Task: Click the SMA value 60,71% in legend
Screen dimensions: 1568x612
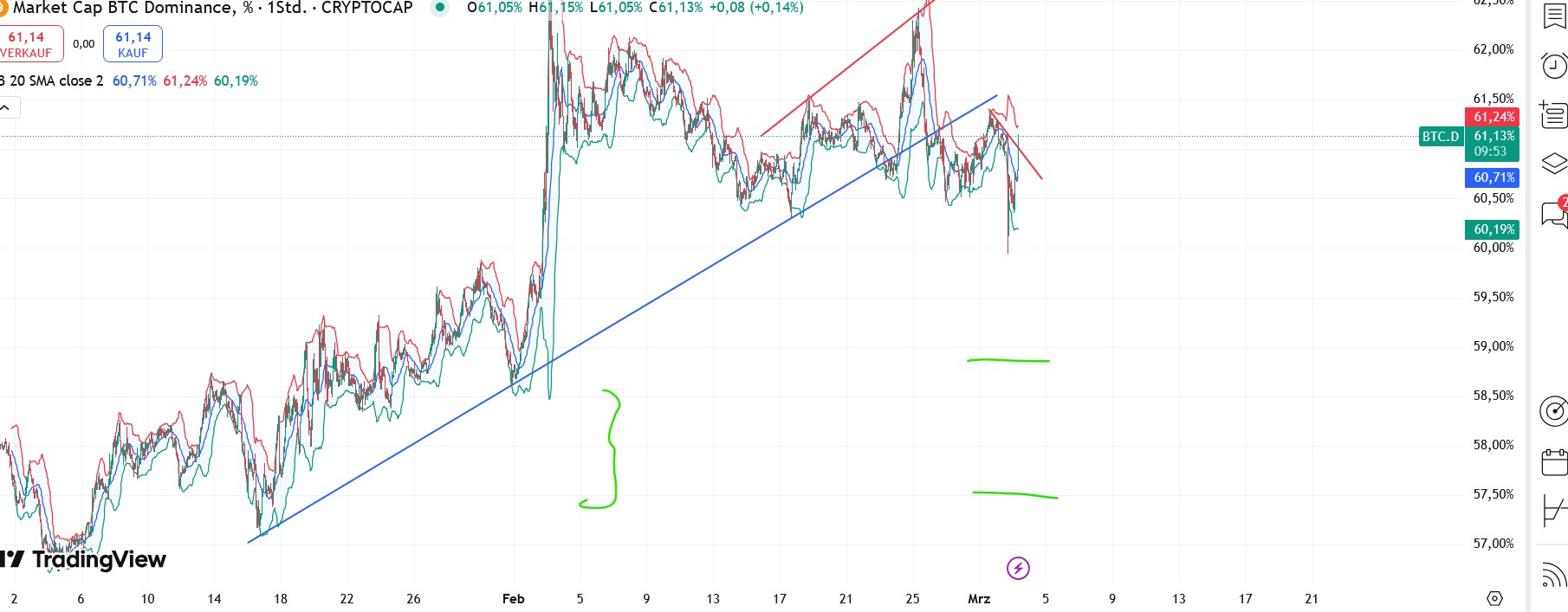Action: tap(134, 81)
